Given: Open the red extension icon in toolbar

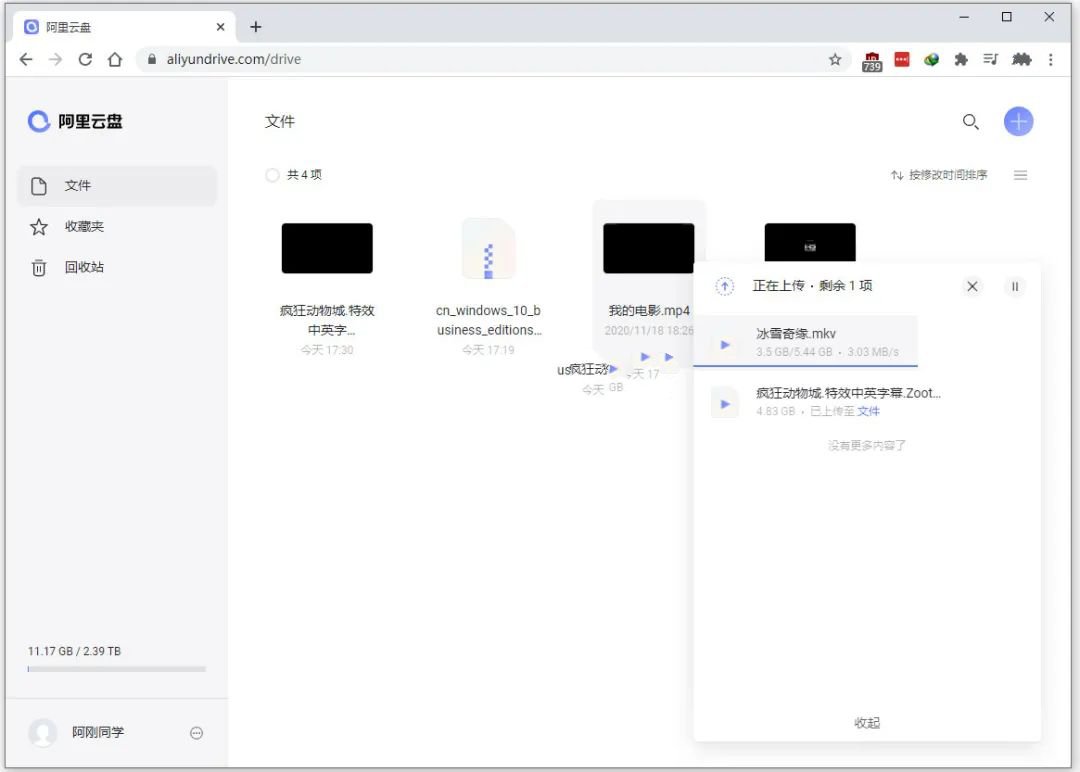Looking at the screenshot, I should click(x=902, y=59).
